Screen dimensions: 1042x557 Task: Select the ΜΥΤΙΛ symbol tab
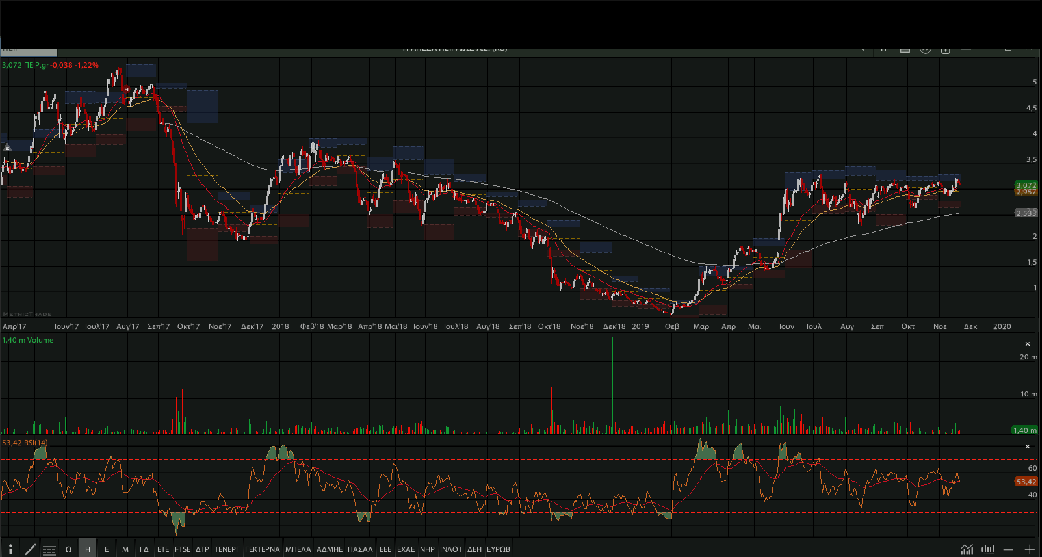click(x=298, y=549)
